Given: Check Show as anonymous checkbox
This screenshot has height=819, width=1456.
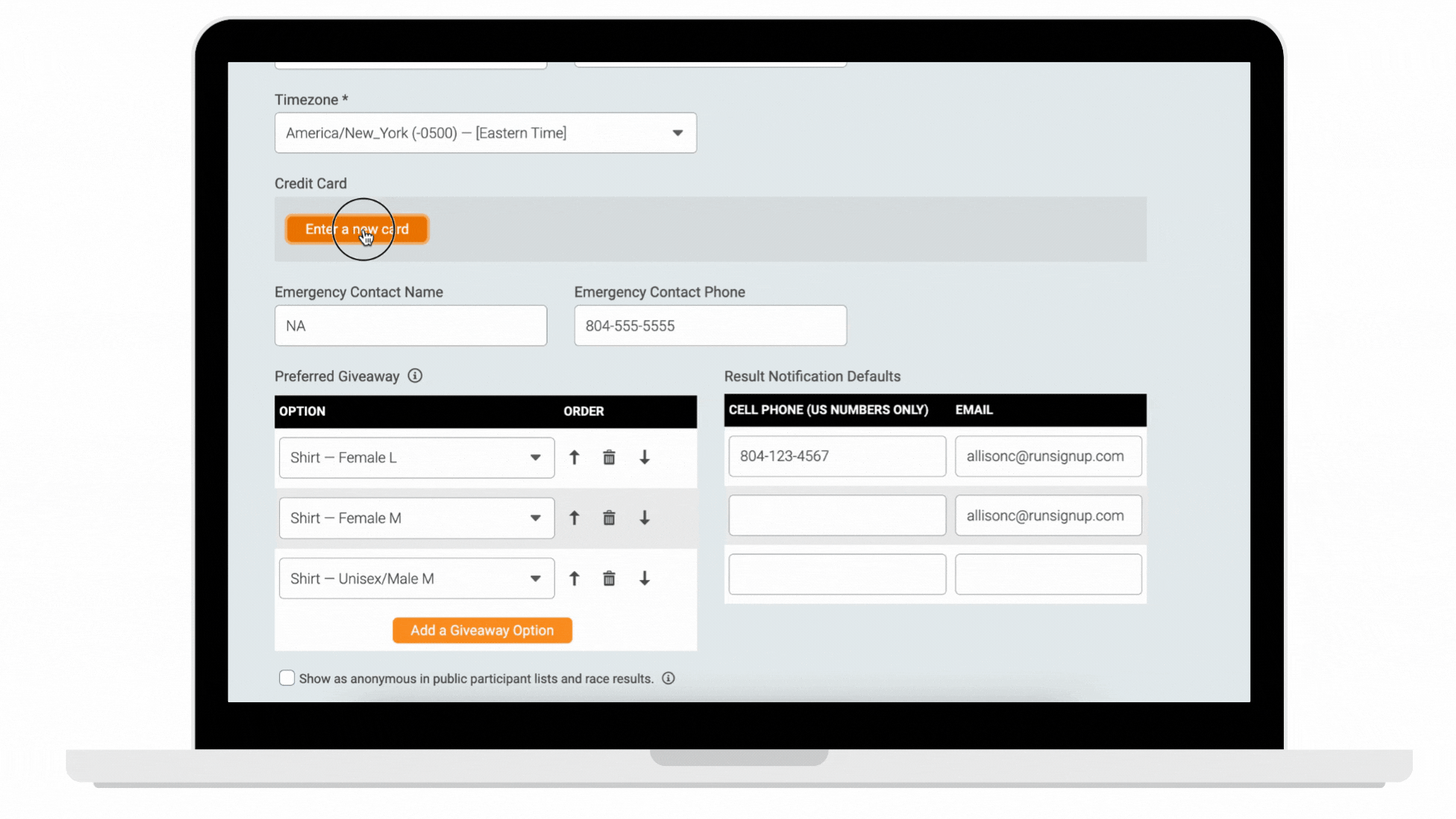Looking at the screenshot, I should pos(287,678).
